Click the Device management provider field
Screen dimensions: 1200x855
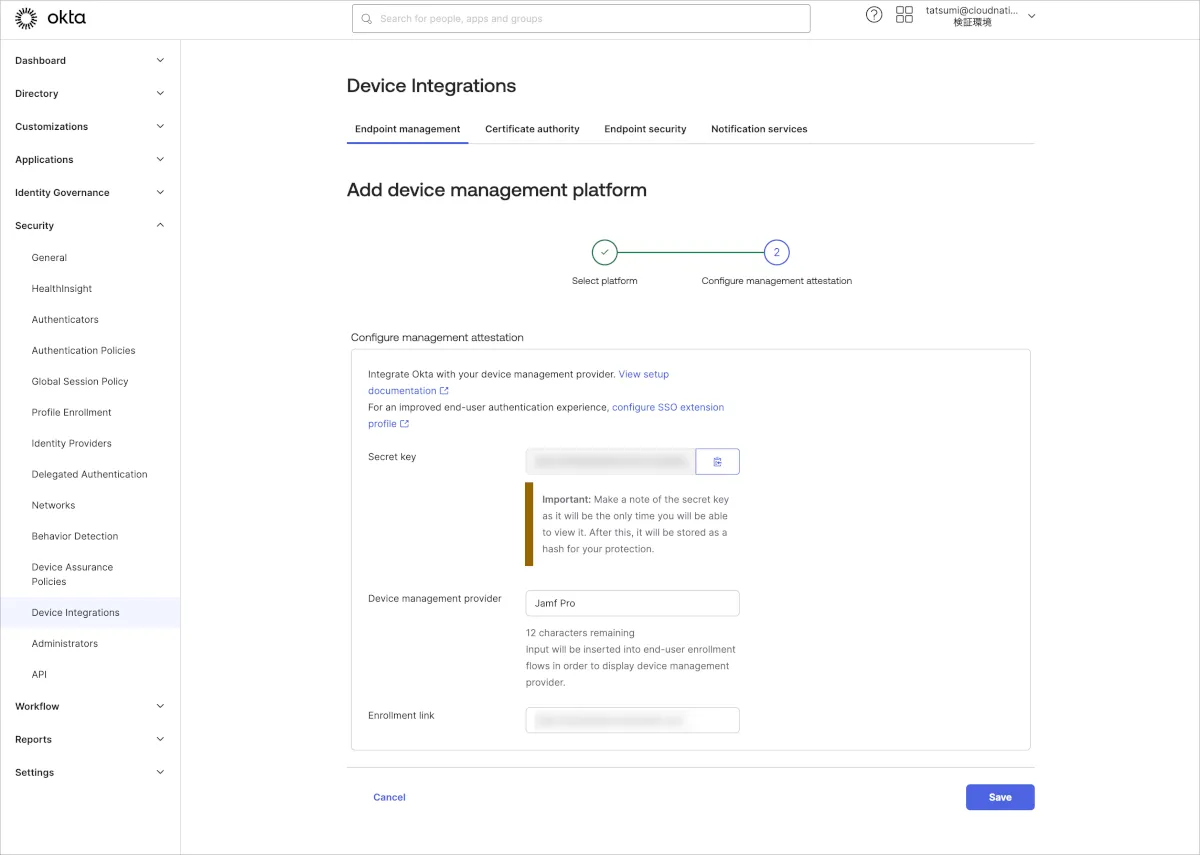632,603
